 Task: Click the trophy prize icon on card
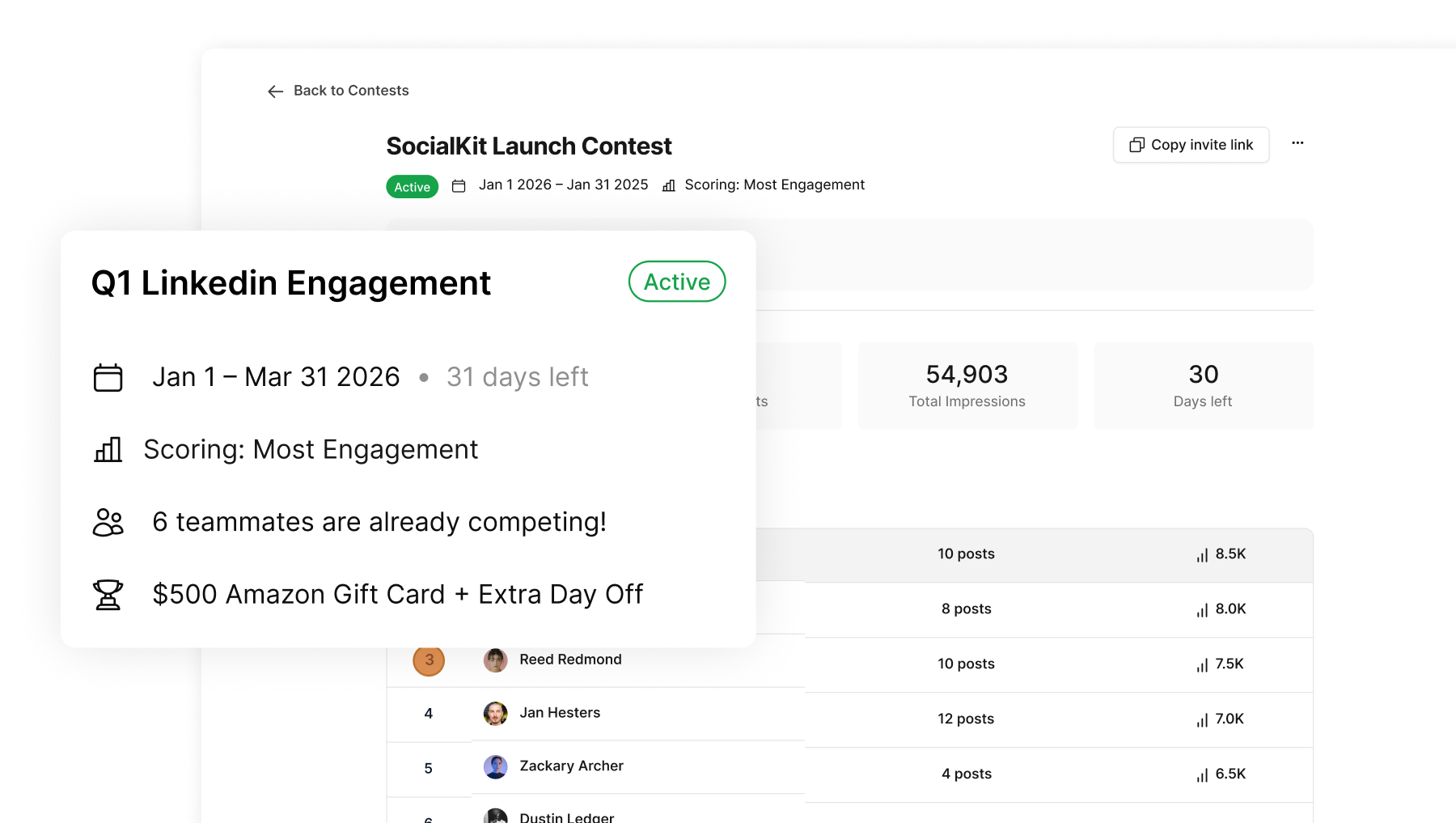pyautogui.click(x=108, y=595)
